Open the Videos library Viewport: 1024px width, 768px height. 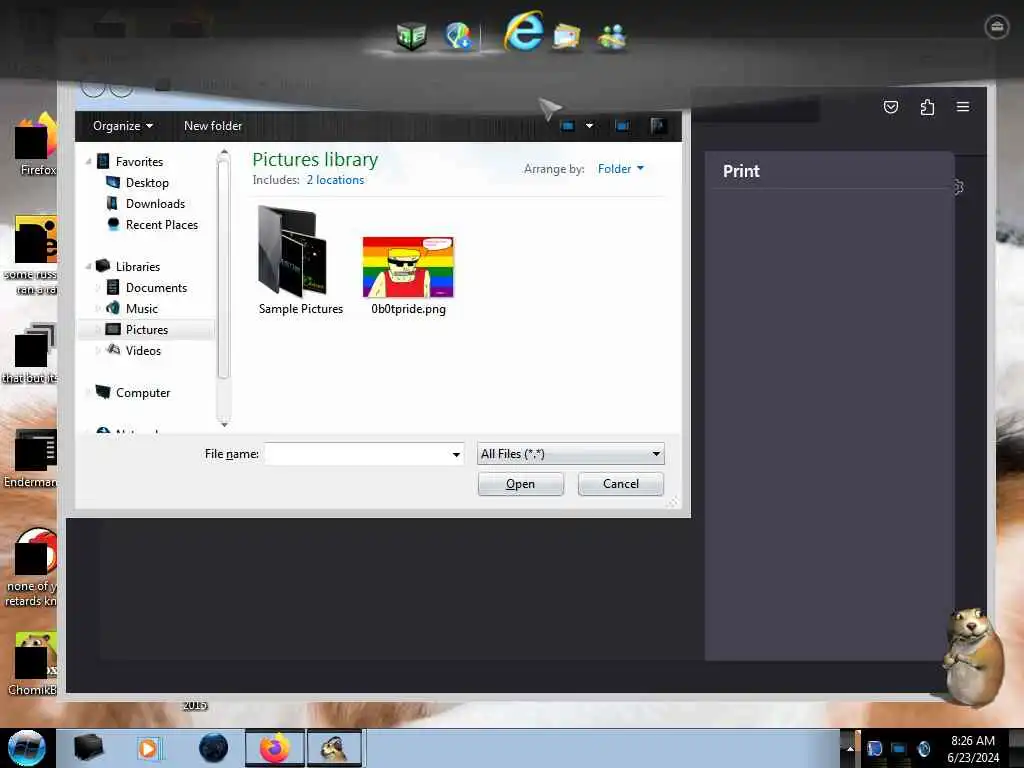(x=143, y=351)
